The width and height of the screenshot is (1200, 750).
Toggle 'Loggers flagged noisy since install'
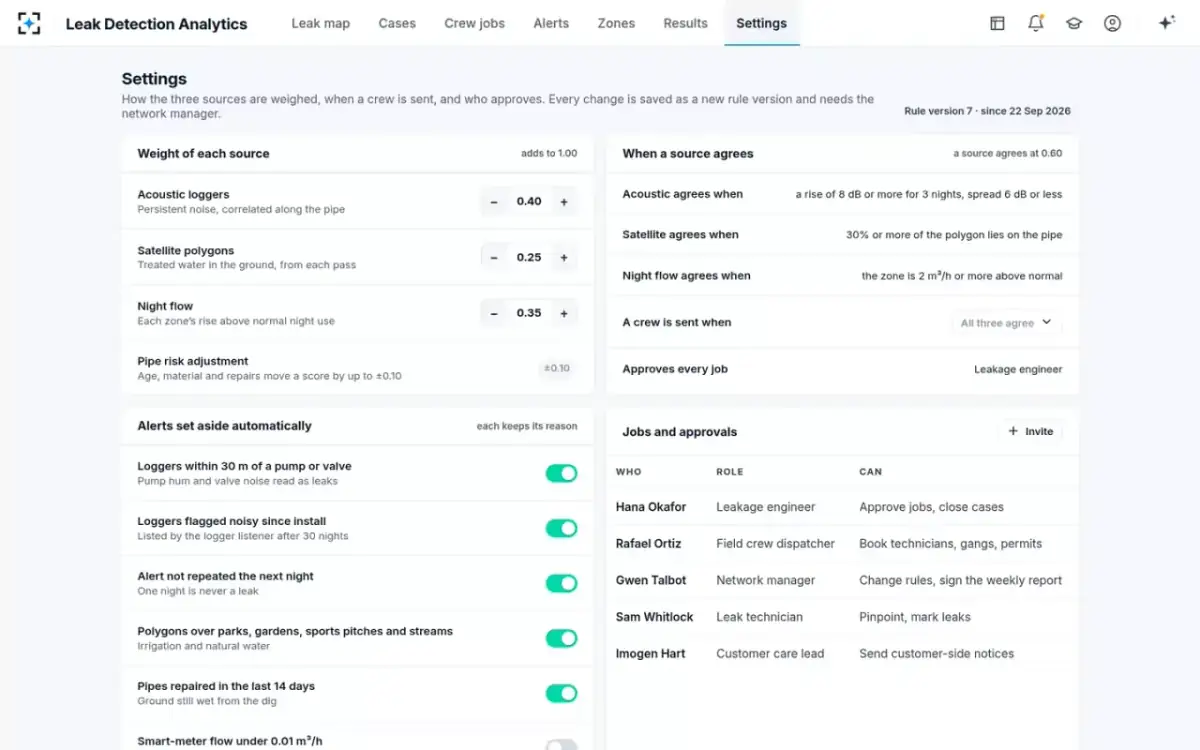[561, 528]
